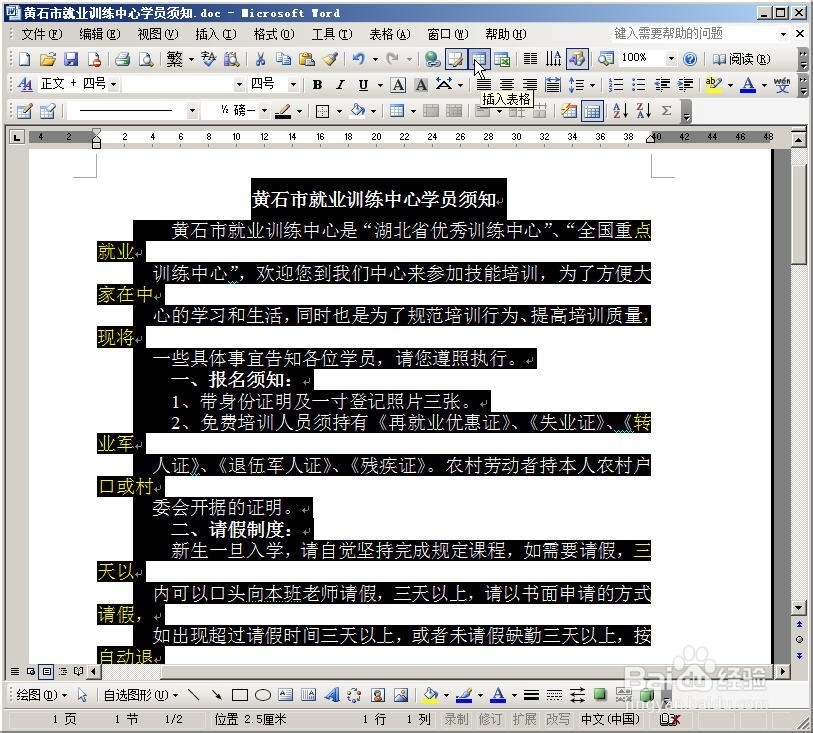Toggle the Draw Table pencil tool
The image size is (813, 733).
24,110
